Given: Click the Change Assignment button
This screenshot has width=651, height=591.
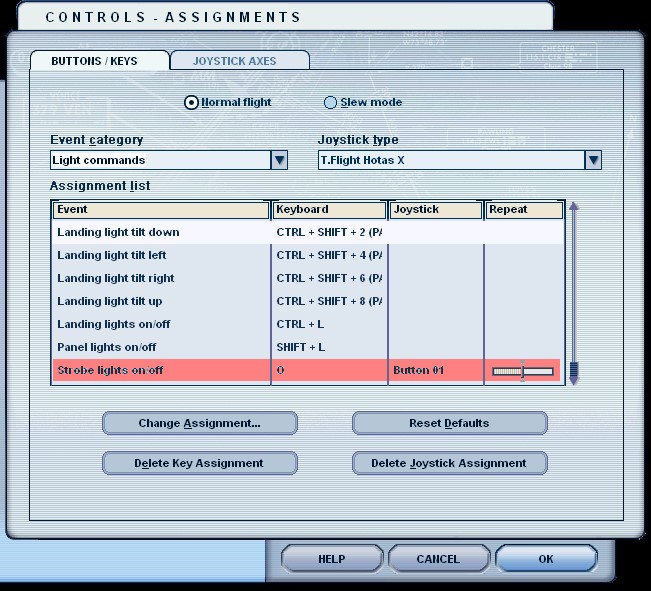Looking at the screenshot, I should pos(199,423).
